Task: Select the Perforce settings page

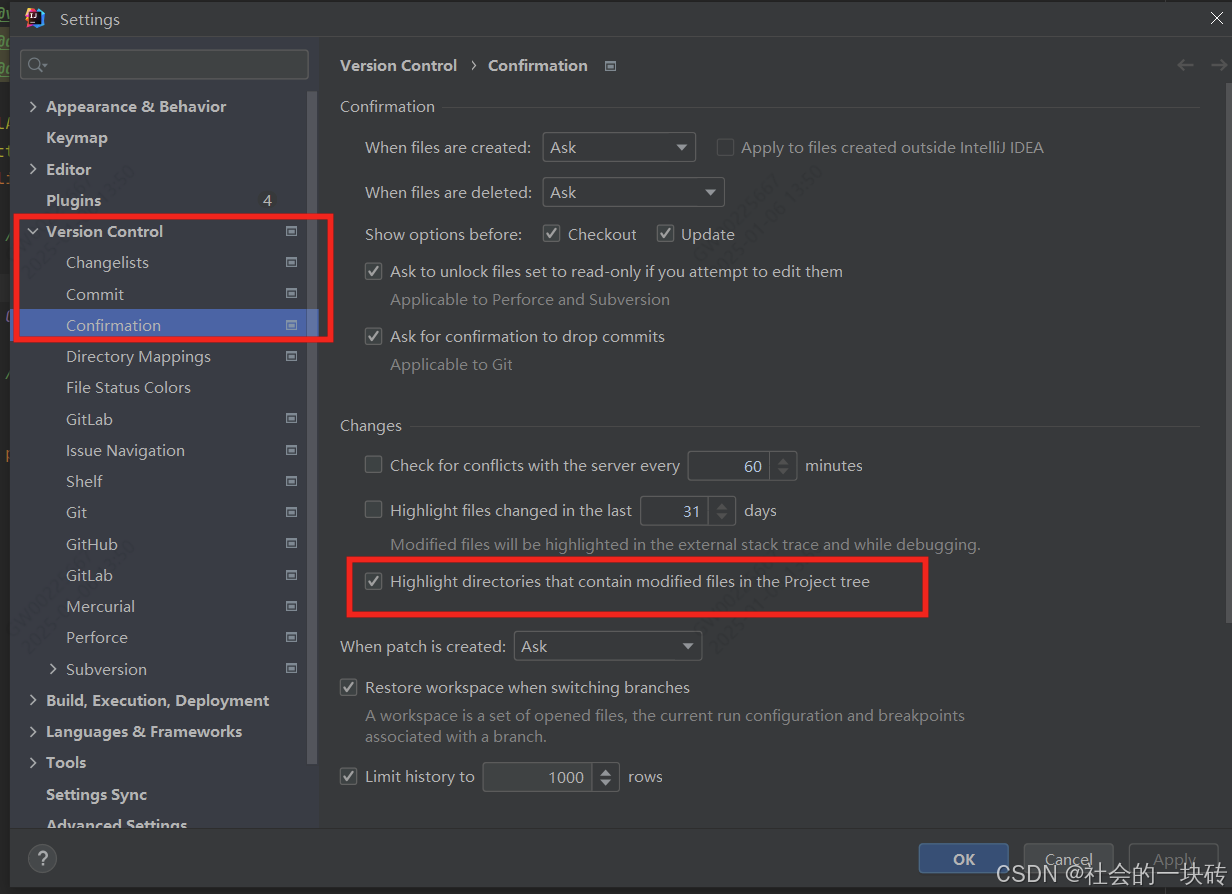Action: click(97, 637)
